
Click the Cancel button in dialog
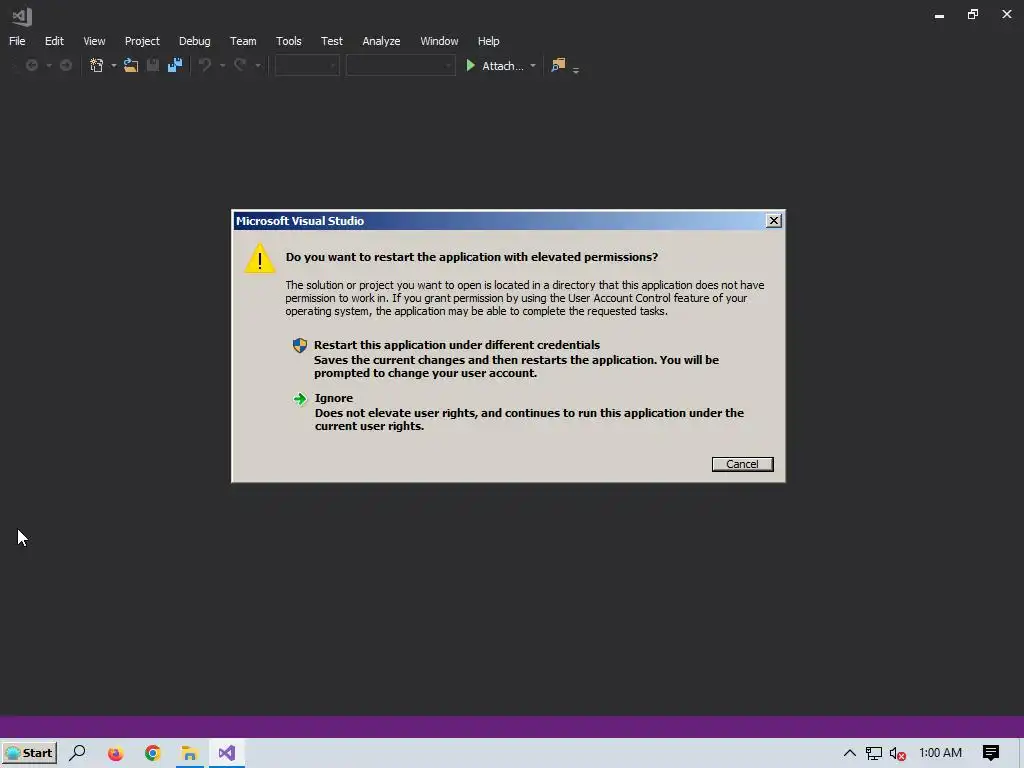(x=743, y=464)
